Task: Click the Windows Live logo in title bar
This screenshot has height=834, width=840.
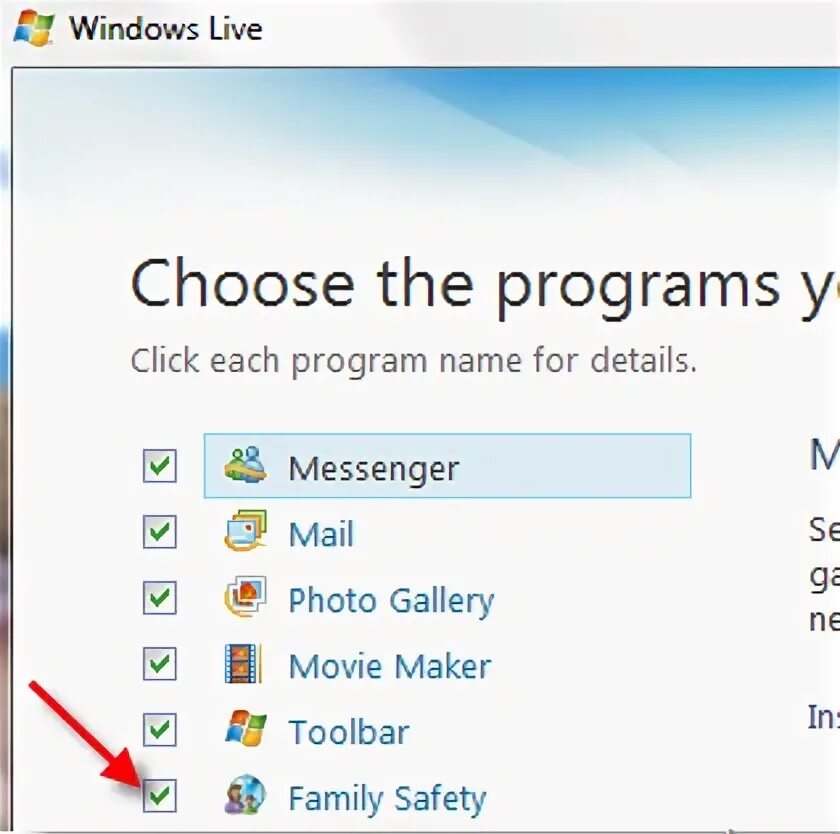Action: [34, 28]
